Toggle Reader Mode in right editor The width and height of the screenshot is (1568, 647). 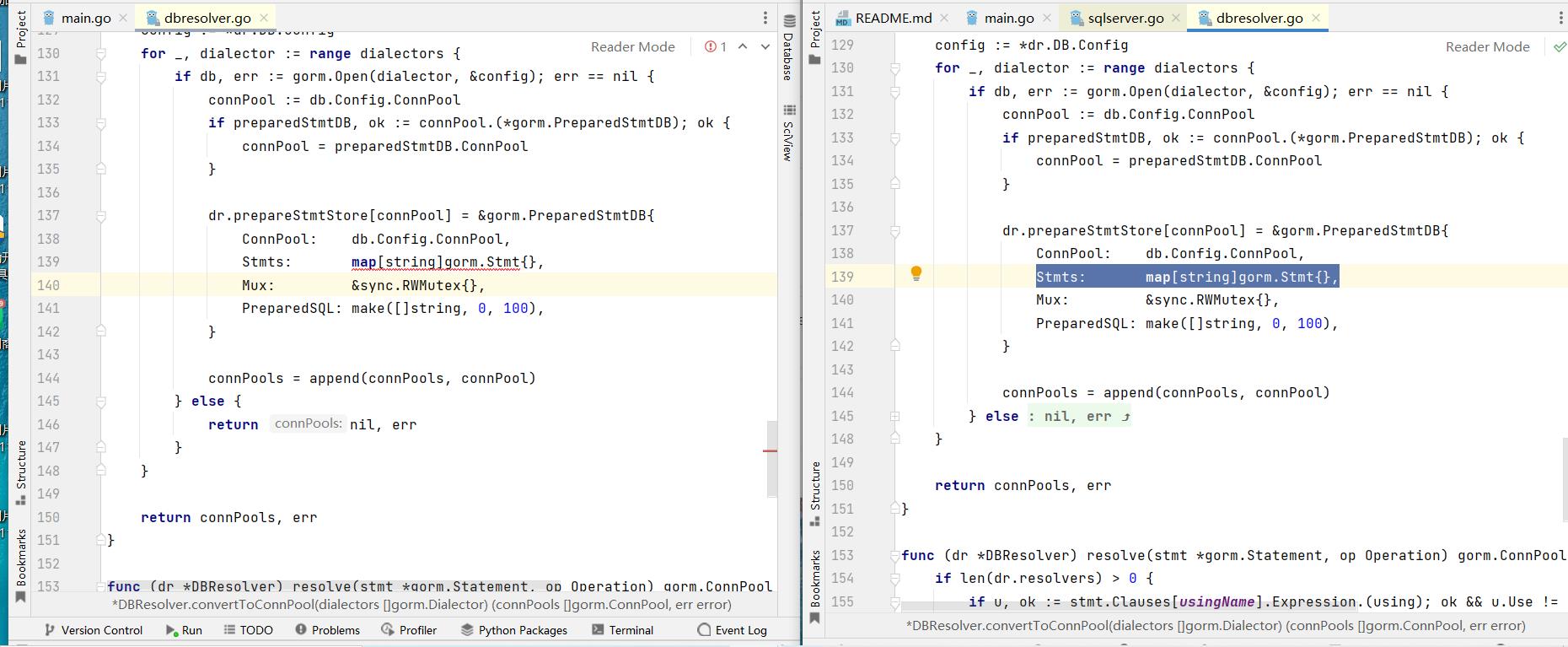click(1487, 47)
